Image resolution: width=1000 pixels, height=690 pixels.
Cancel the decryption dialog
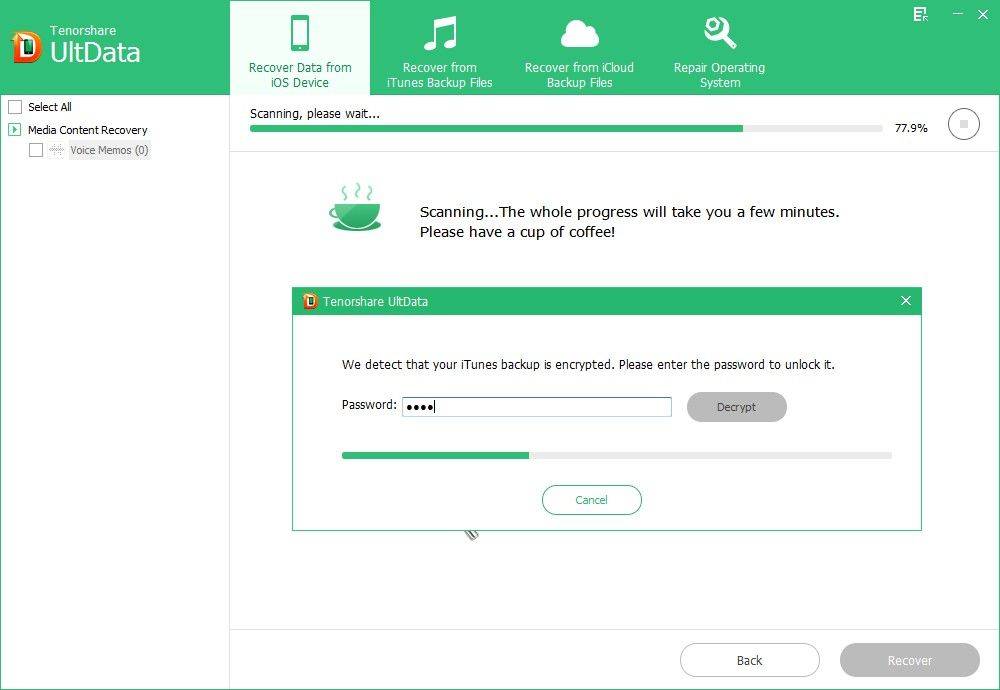[x=591, y=500]
